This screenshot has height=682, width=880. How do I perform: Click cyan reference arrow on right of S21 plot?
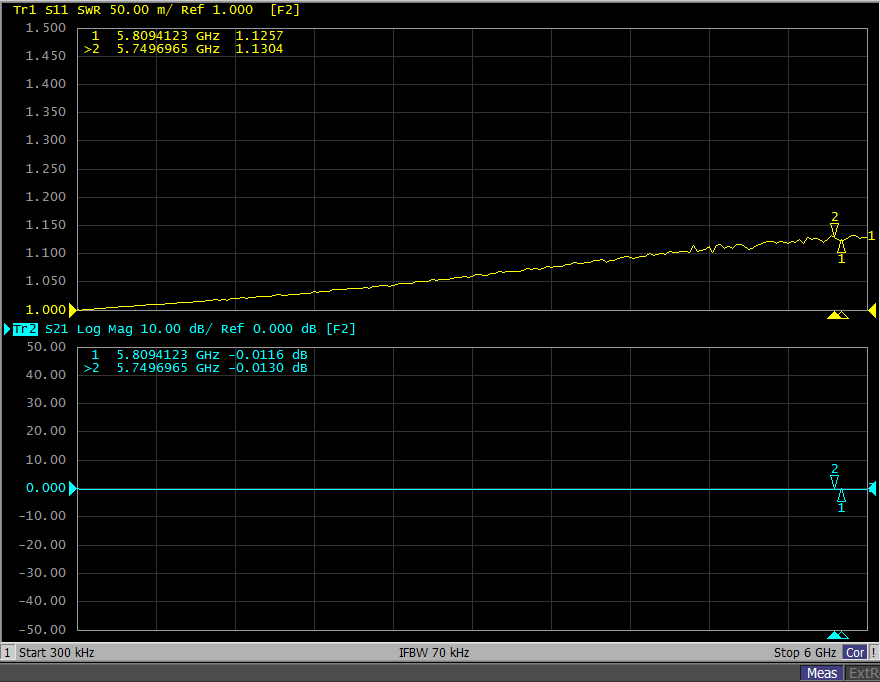[x=872, y=488]
